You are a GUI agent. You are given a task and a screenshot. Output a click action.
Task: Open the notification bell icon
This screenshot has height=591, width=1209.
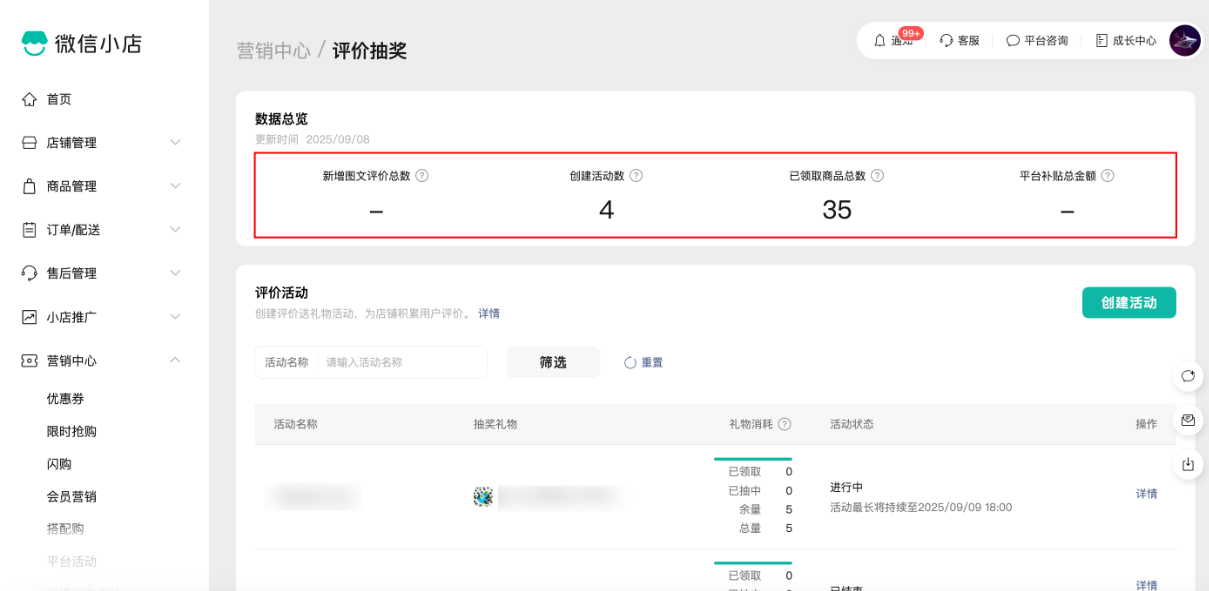(880, 41)
